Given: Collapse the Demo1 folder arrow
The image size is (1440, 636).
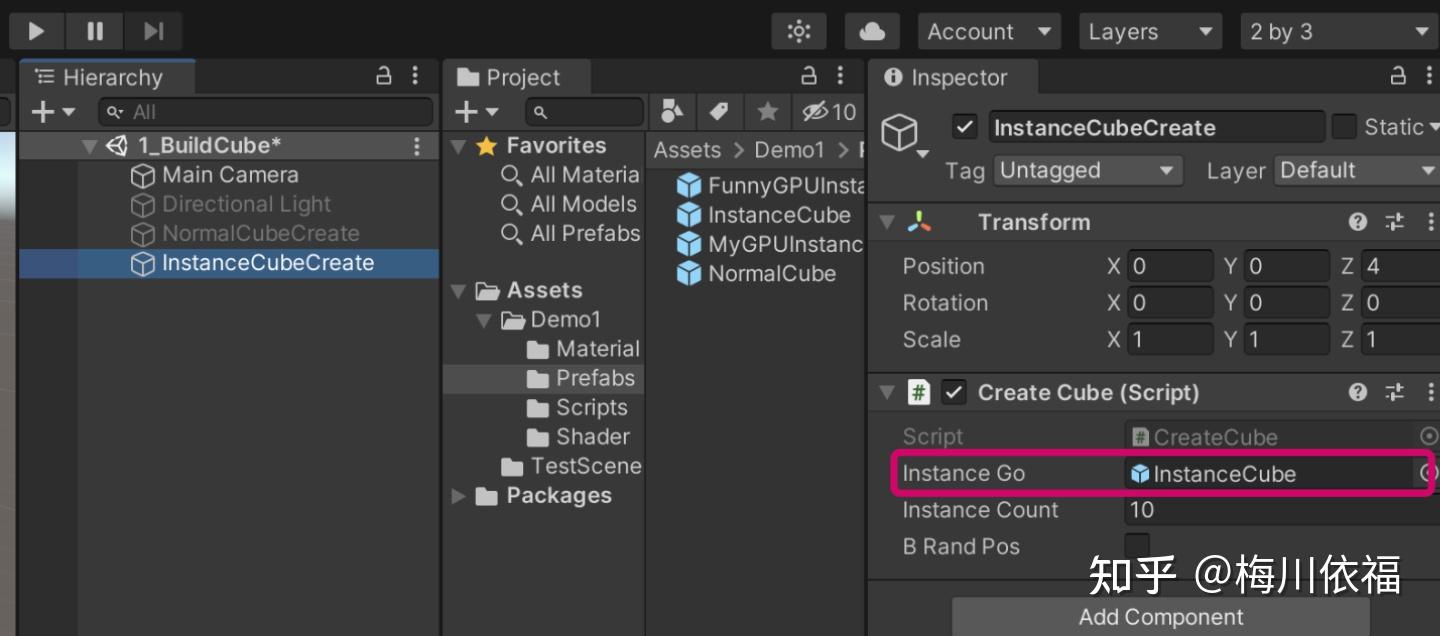Looking at the screenshot, I should [484, 320].
